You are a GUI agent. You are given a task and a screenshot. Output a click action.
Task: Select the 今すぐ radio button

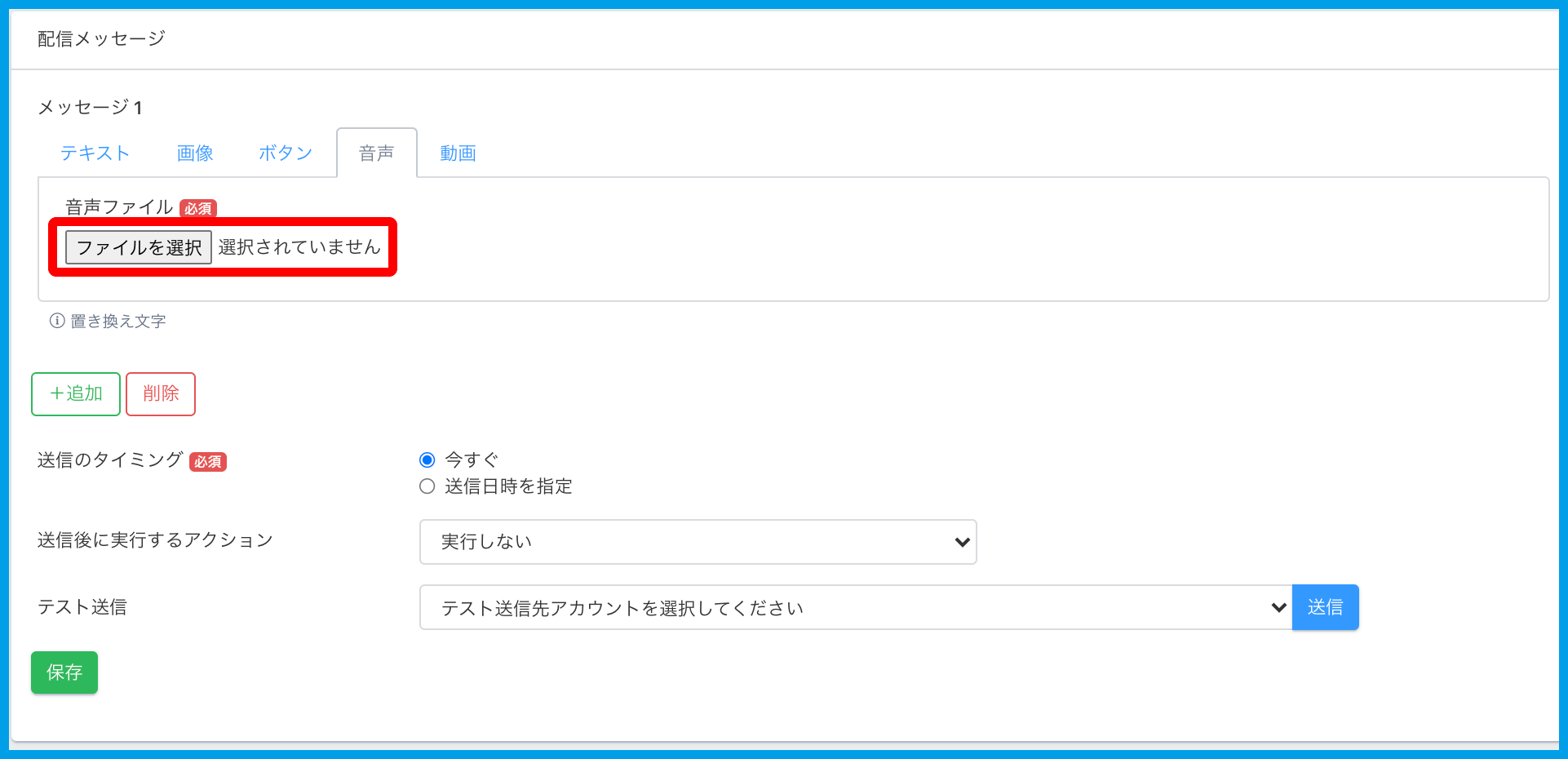427,459
